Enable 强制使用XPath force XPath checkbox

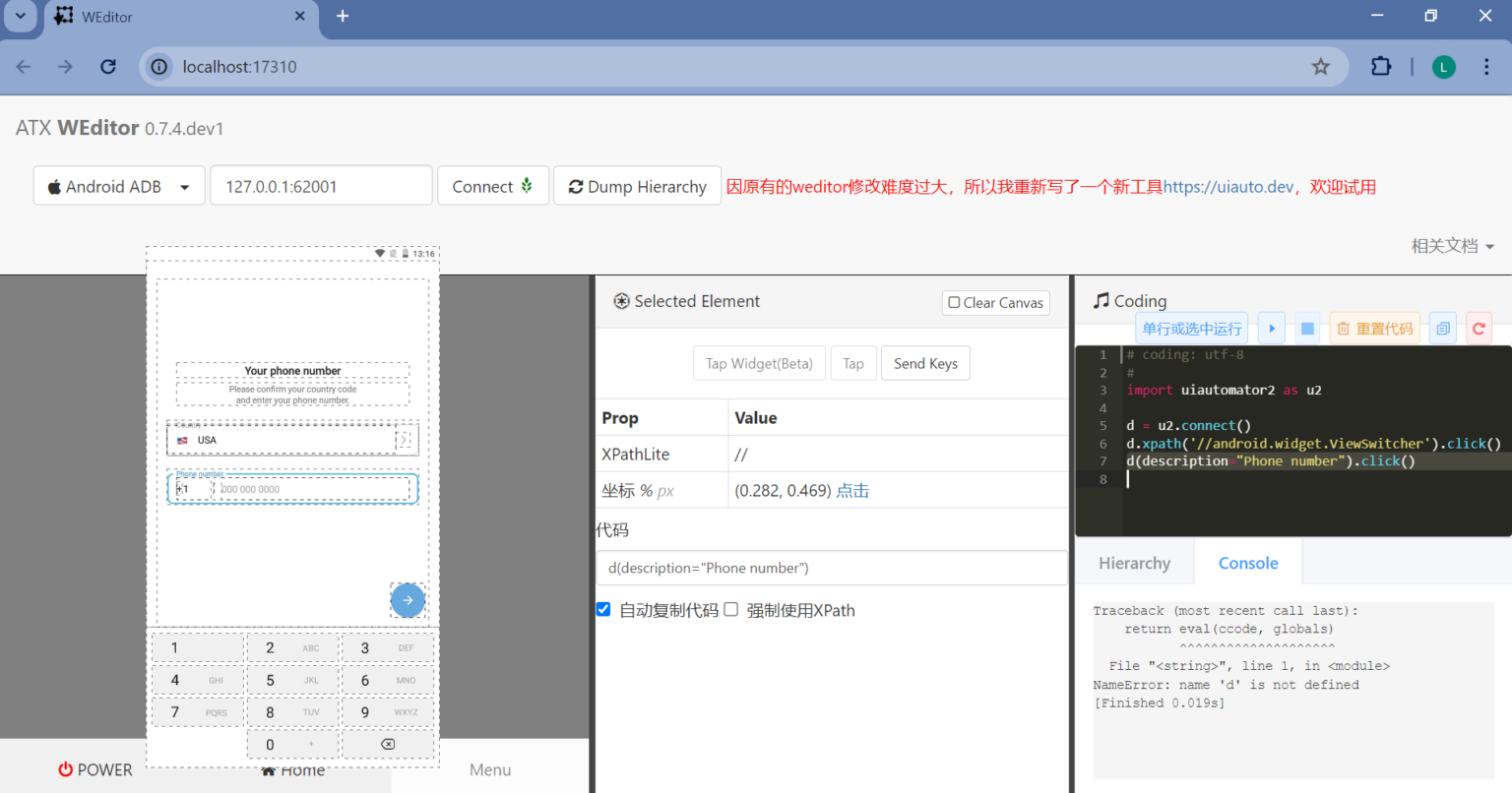tap(730, 609)
